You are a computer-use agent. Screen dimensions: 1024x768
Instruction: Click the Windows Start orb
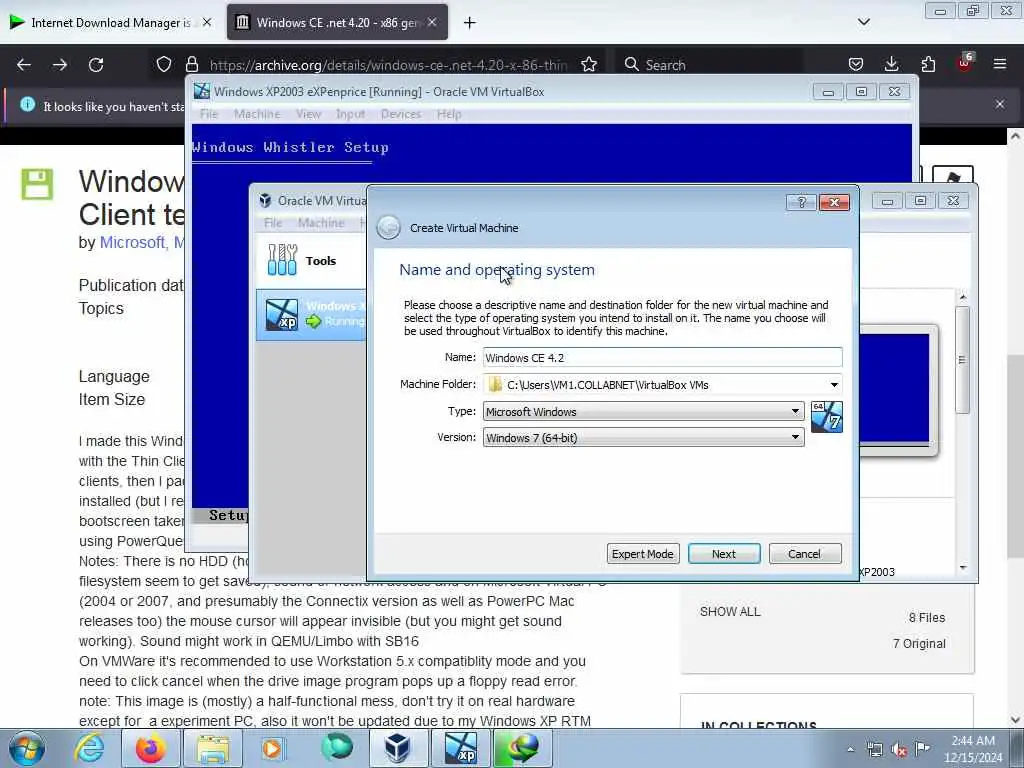[26, 748]
